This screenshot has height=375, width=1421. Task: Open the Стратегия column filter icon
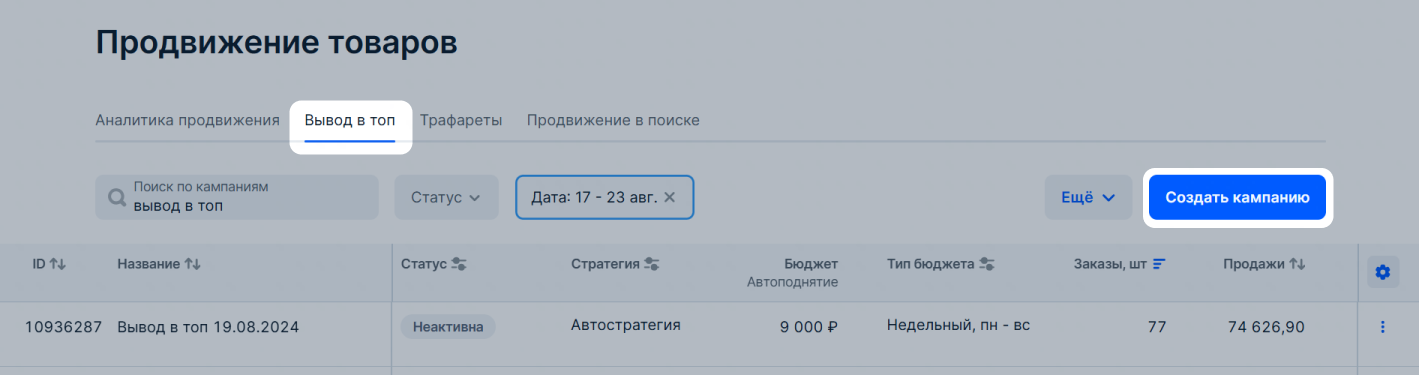tap(651, 264)
